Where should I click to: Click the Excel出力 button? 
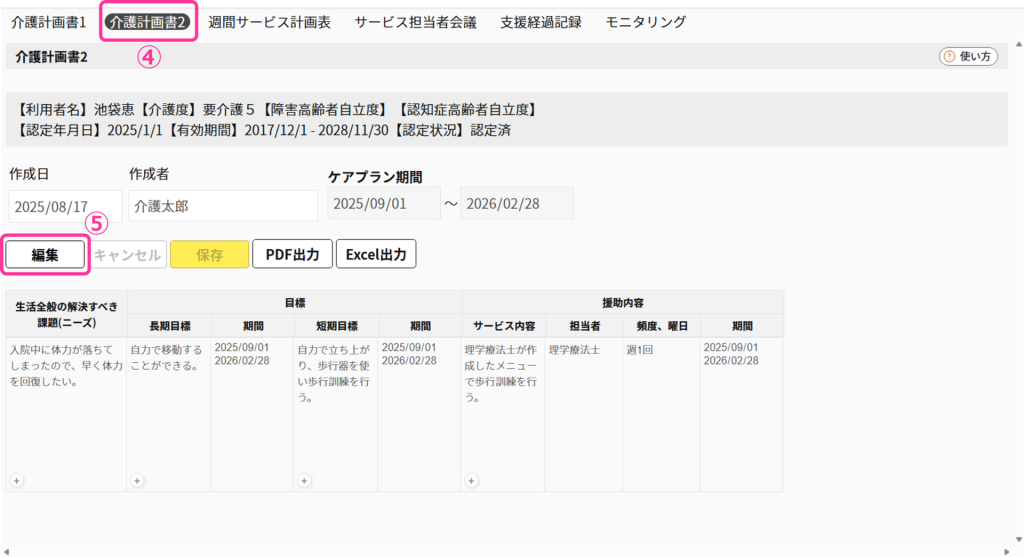[376, 255]
